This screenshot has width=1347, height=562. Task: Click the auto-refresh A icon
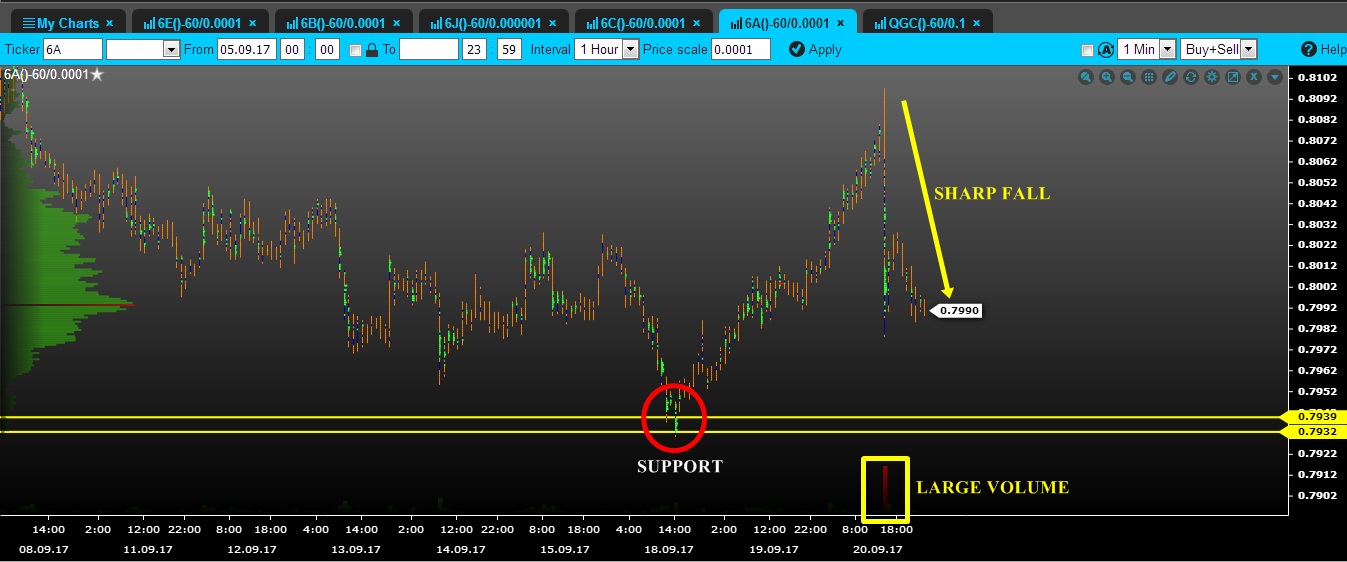(x=1106, y=49)
